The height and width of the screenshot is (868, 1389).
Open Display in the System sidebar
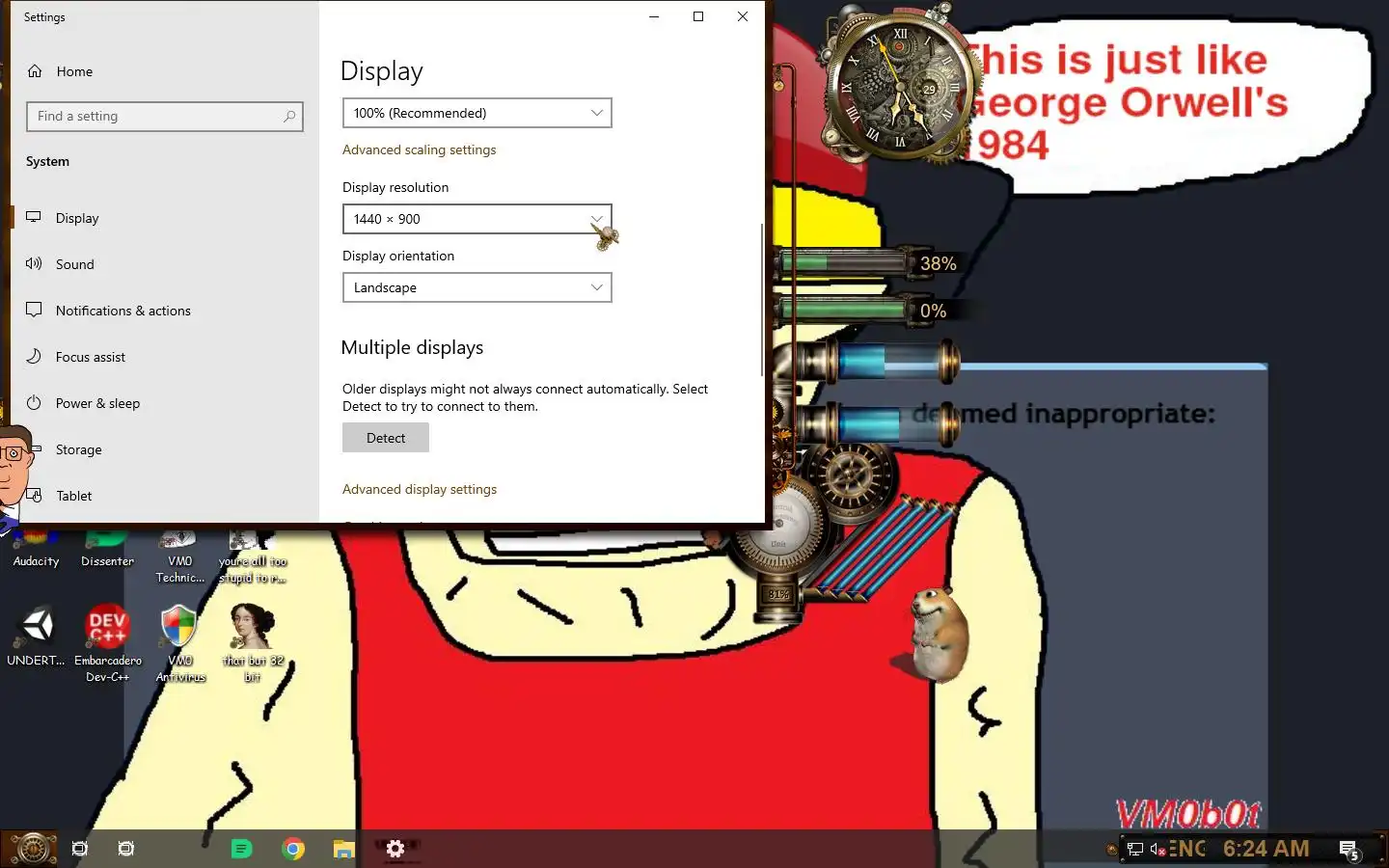pyautogui.click(x=77, y=218)
